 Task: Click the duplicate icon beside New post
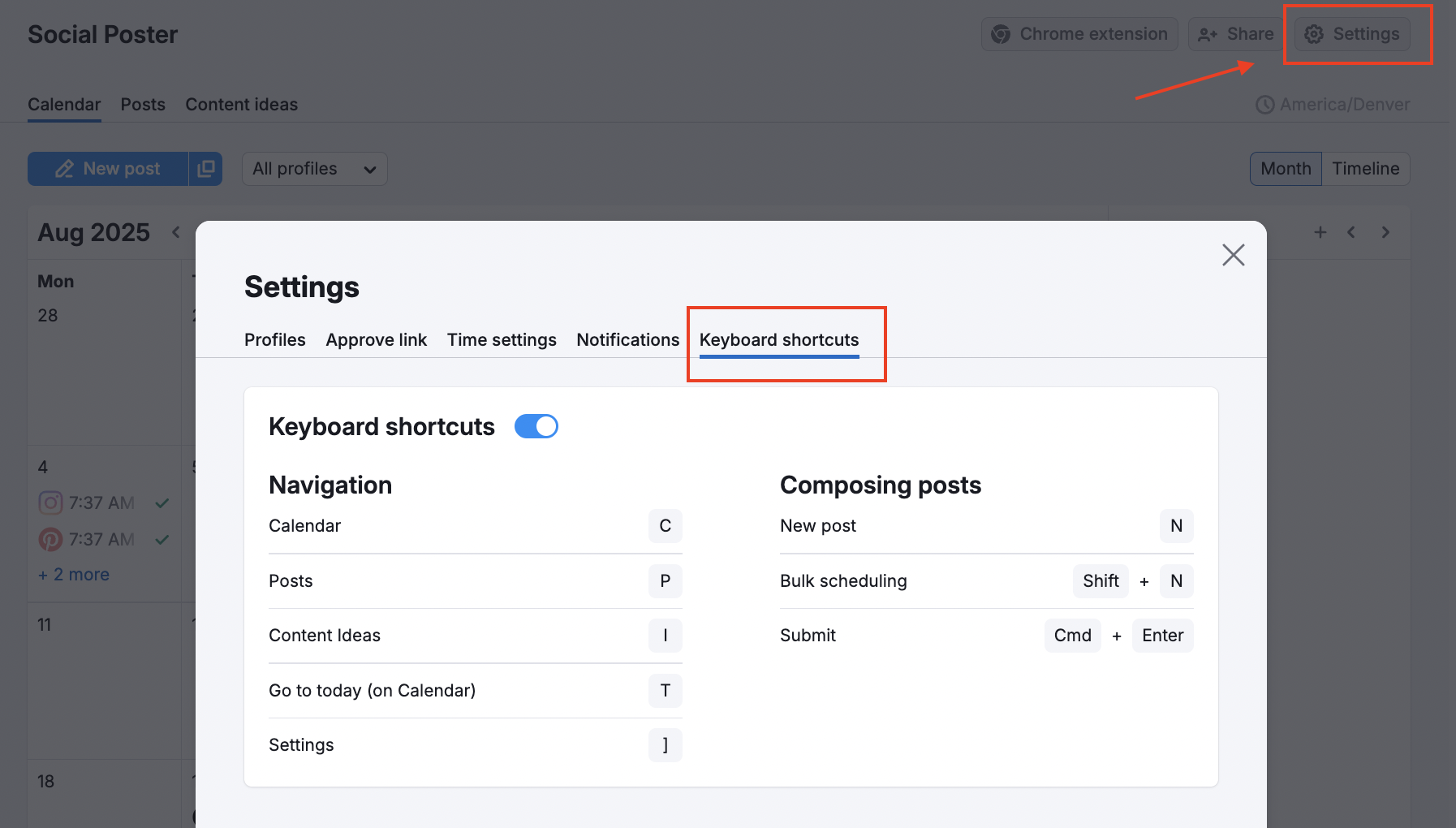[207, 168]
